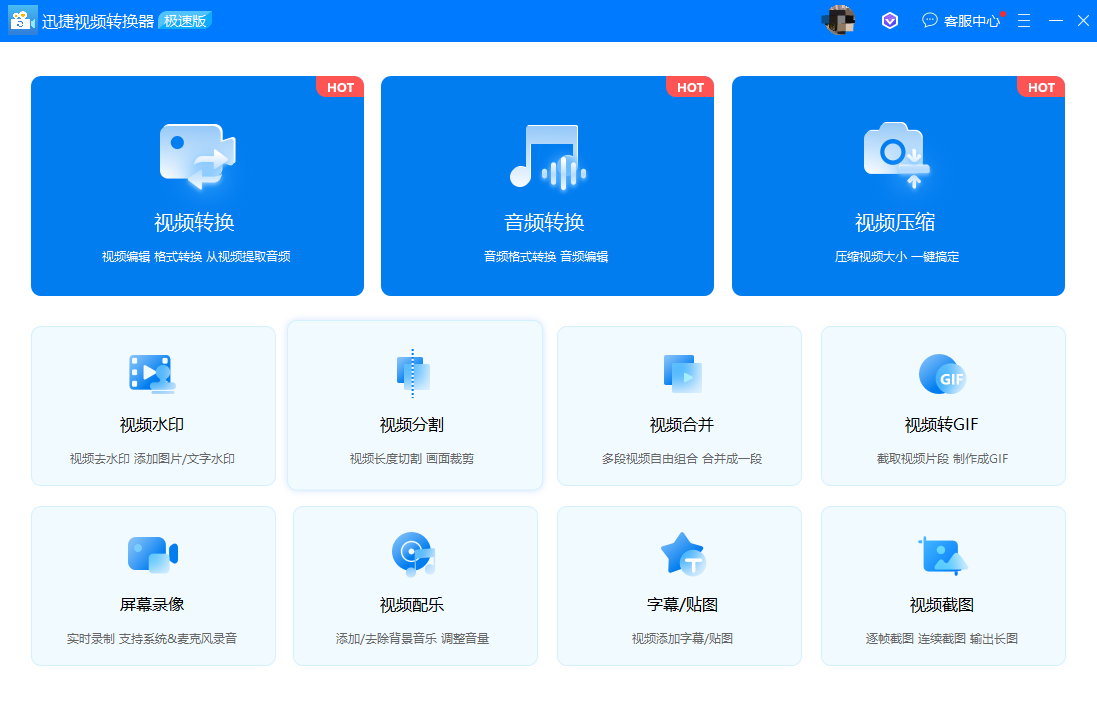This screenshot has width=1097, height=723.
Task: Click the 视频分割 split icon
Action: click(x=413, y=373)
